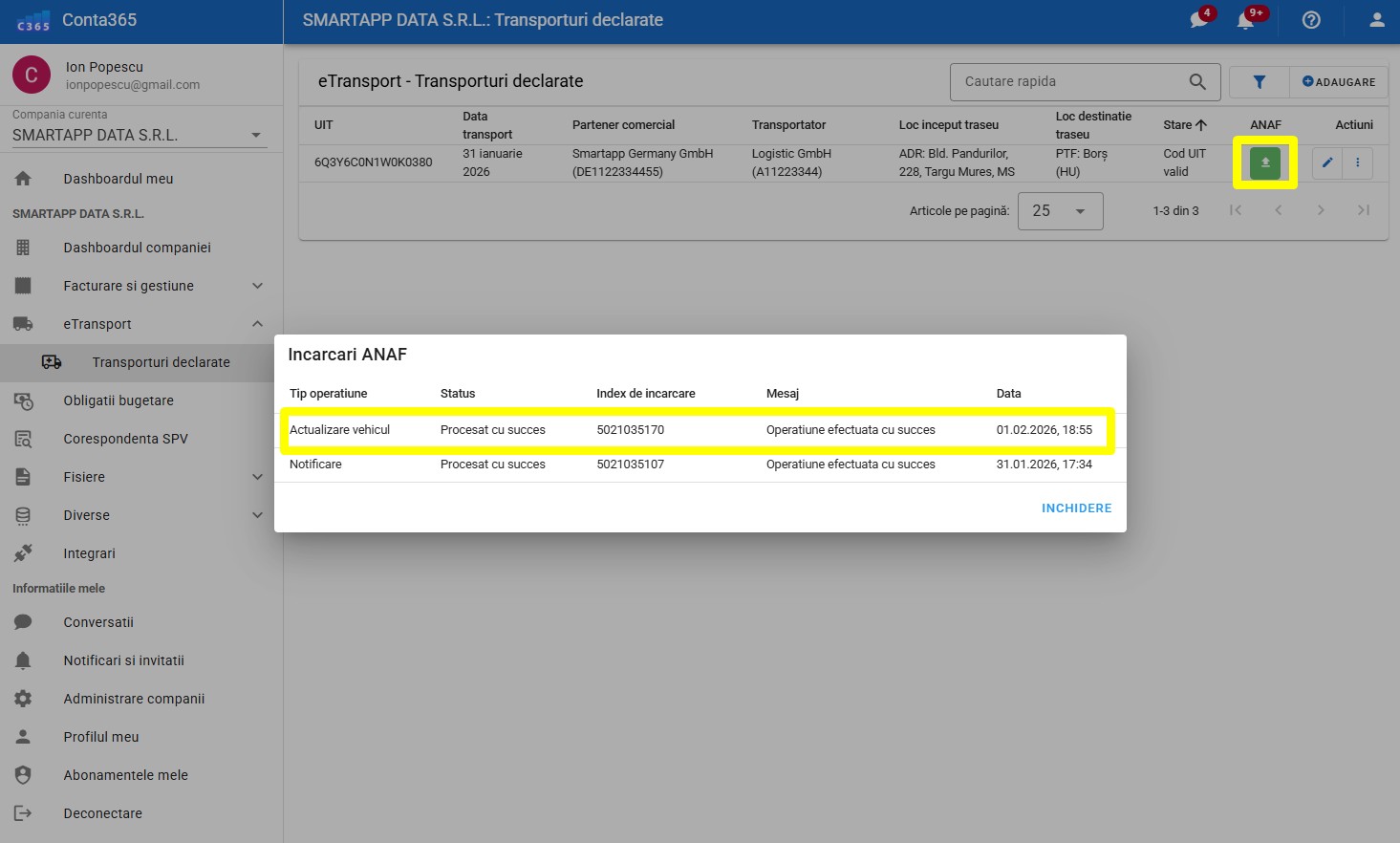Click the pencil edit icon in Actiuni
The image size is (1400, 843).
1326,162
